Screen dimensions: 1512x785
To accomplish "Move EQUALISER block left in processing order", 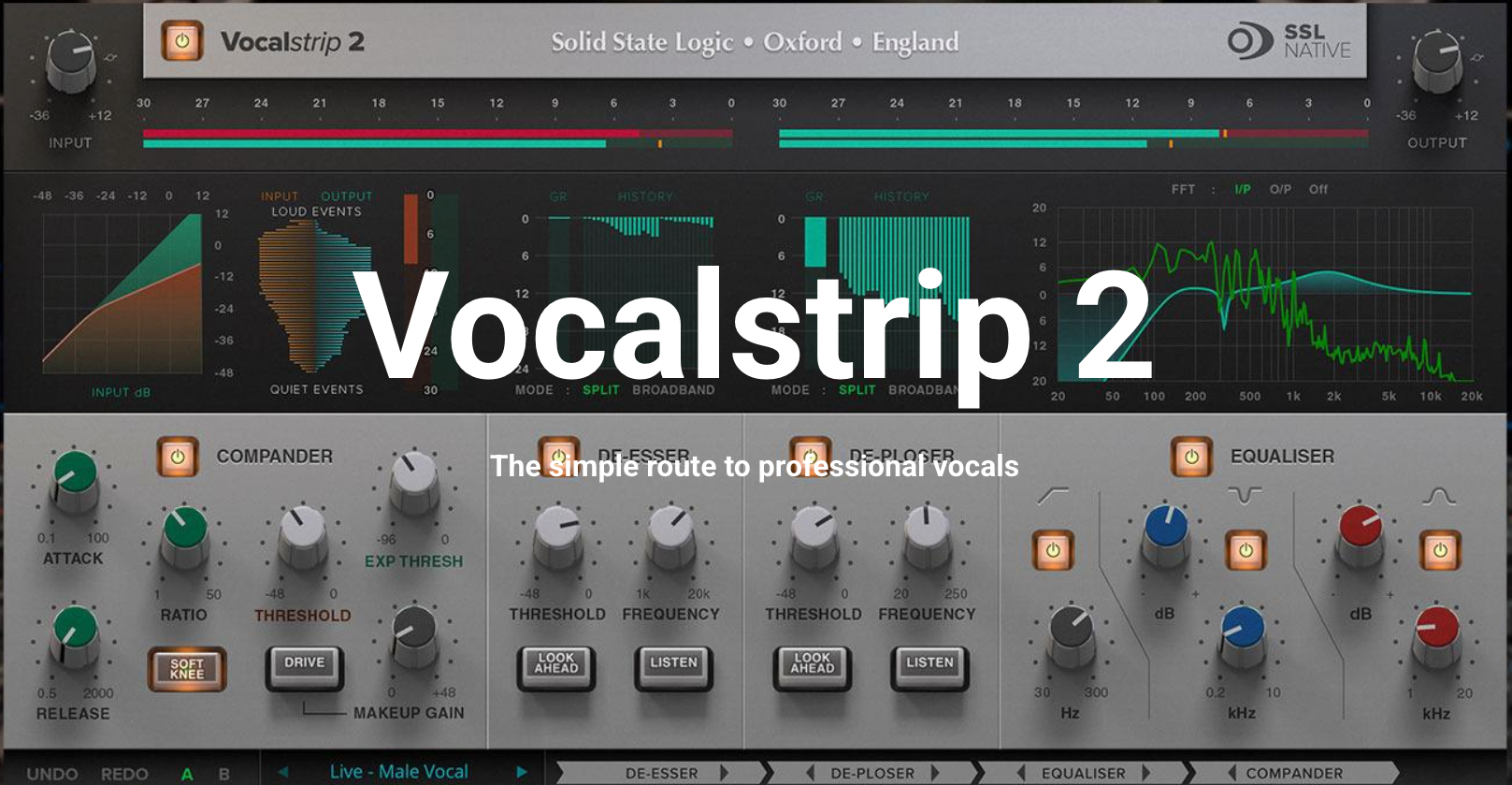I will tap(1022, 773).
